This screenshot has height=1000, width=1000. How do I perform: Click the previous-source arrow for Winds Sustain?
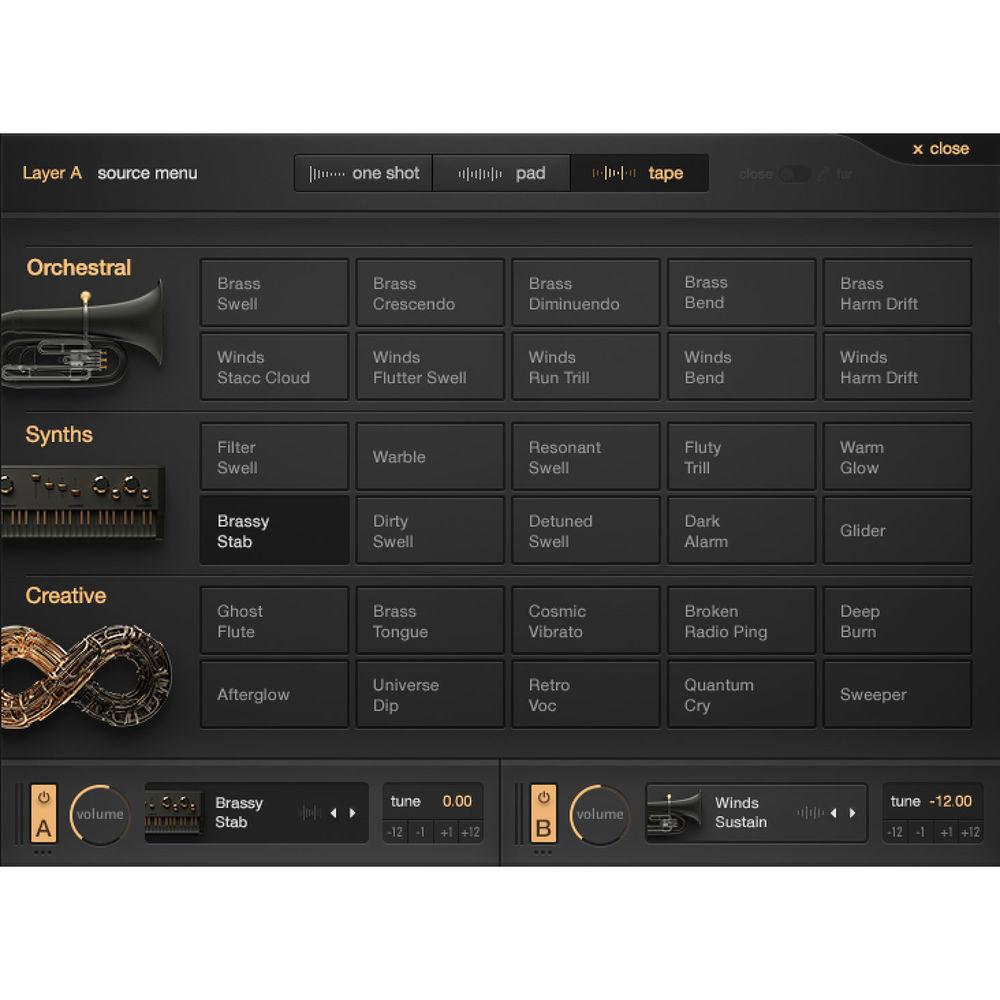pyautogui.click(x=833, y=813)
